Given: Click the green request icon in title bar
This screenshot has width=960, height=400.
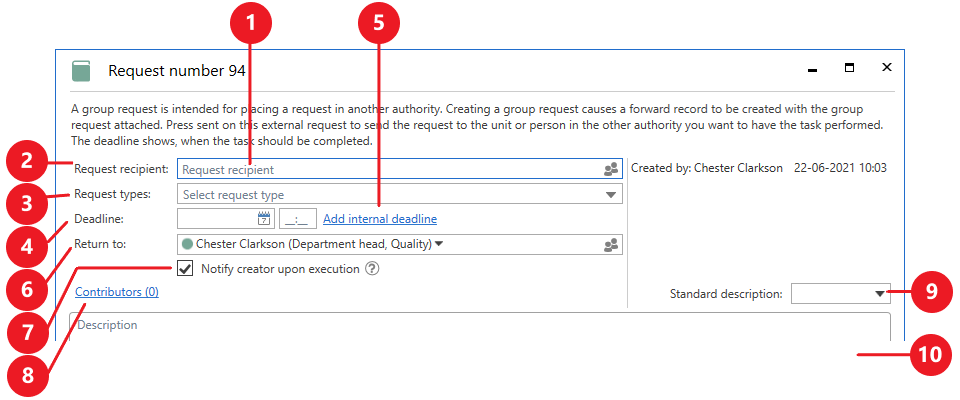Looking at the screenshot, I should pos(81,70).
